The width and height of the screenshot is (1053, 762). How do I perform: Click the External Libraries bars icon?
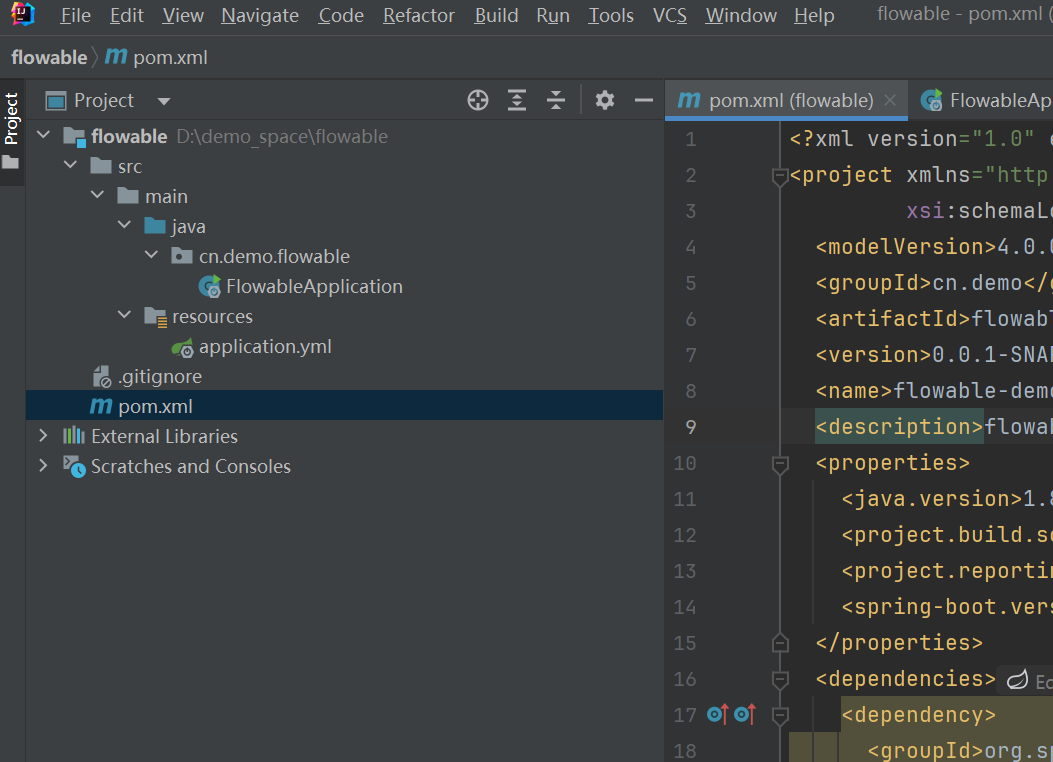(x=74, y=436)
